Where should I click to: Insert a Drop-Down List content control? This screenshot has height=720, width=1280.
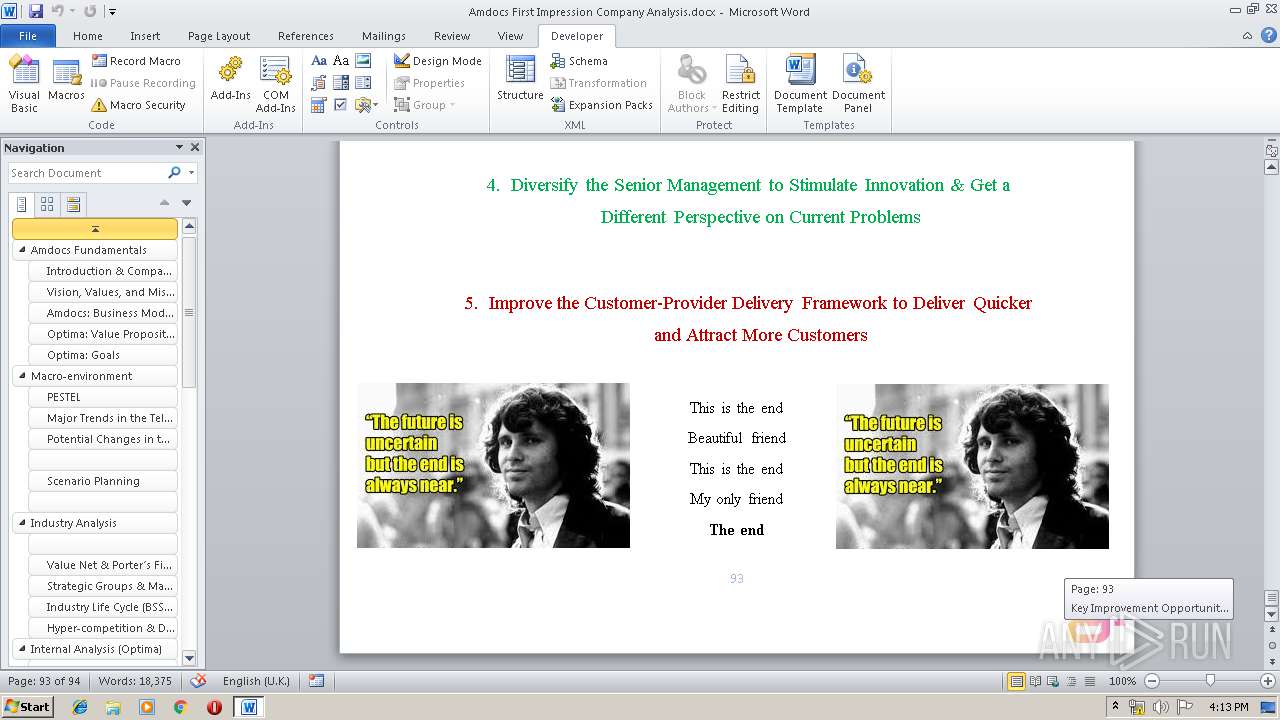(363, 83)
